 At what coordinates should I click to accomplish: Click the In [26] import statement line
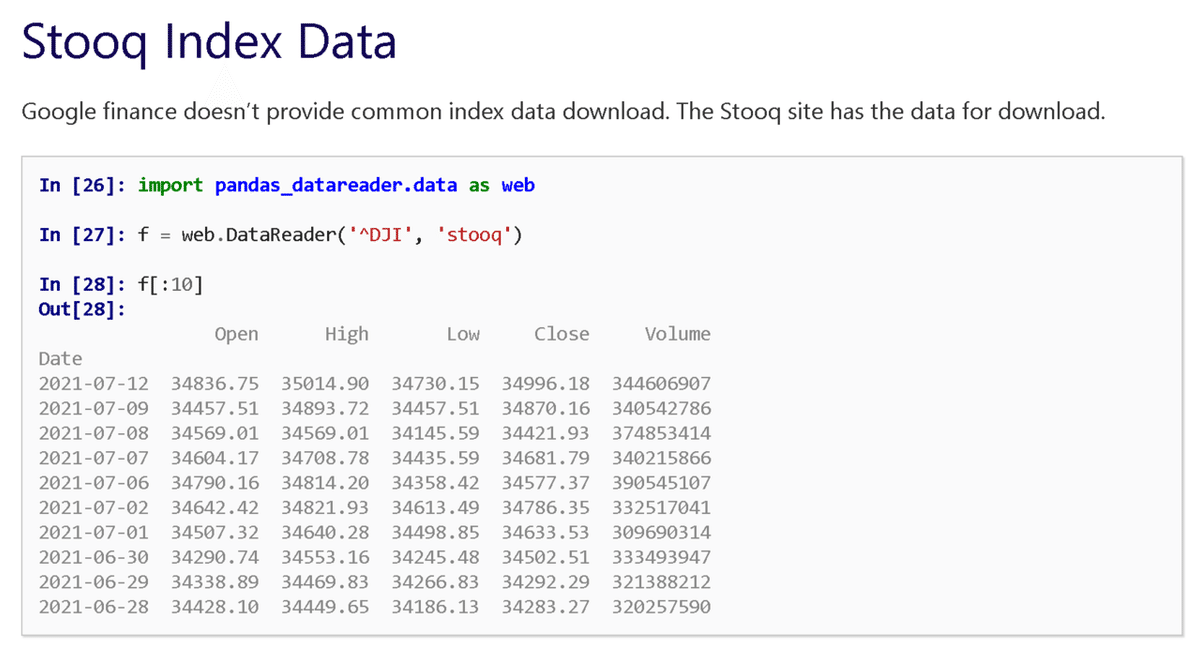pyautogui.click(x=287, y=185)
